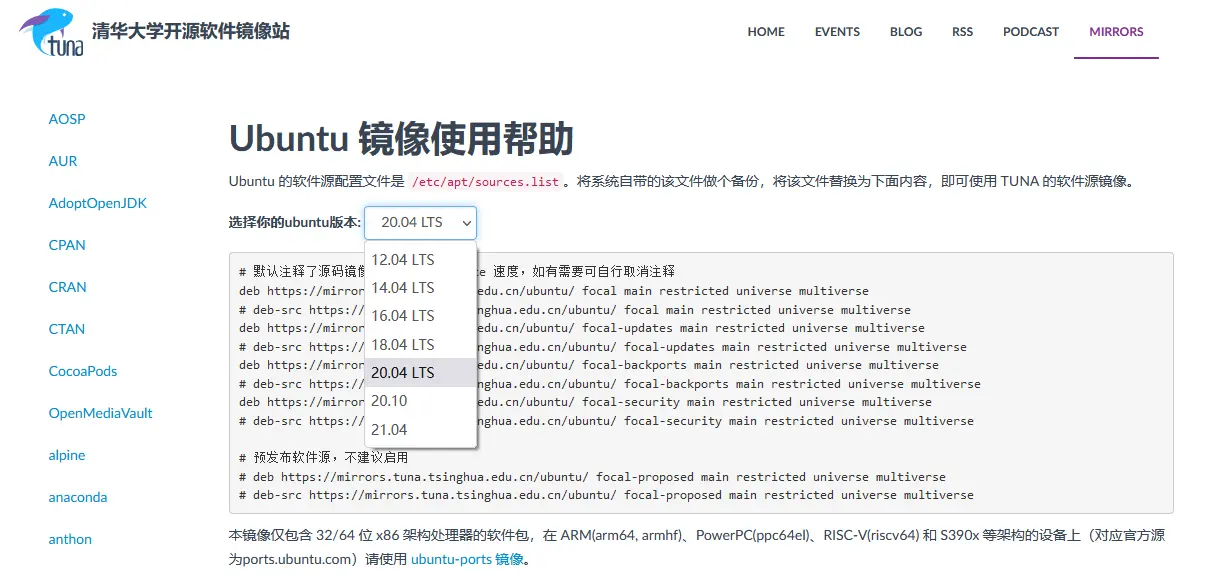
Task: Choose 12.04 LTS from the version list
Action: point(421,259)
